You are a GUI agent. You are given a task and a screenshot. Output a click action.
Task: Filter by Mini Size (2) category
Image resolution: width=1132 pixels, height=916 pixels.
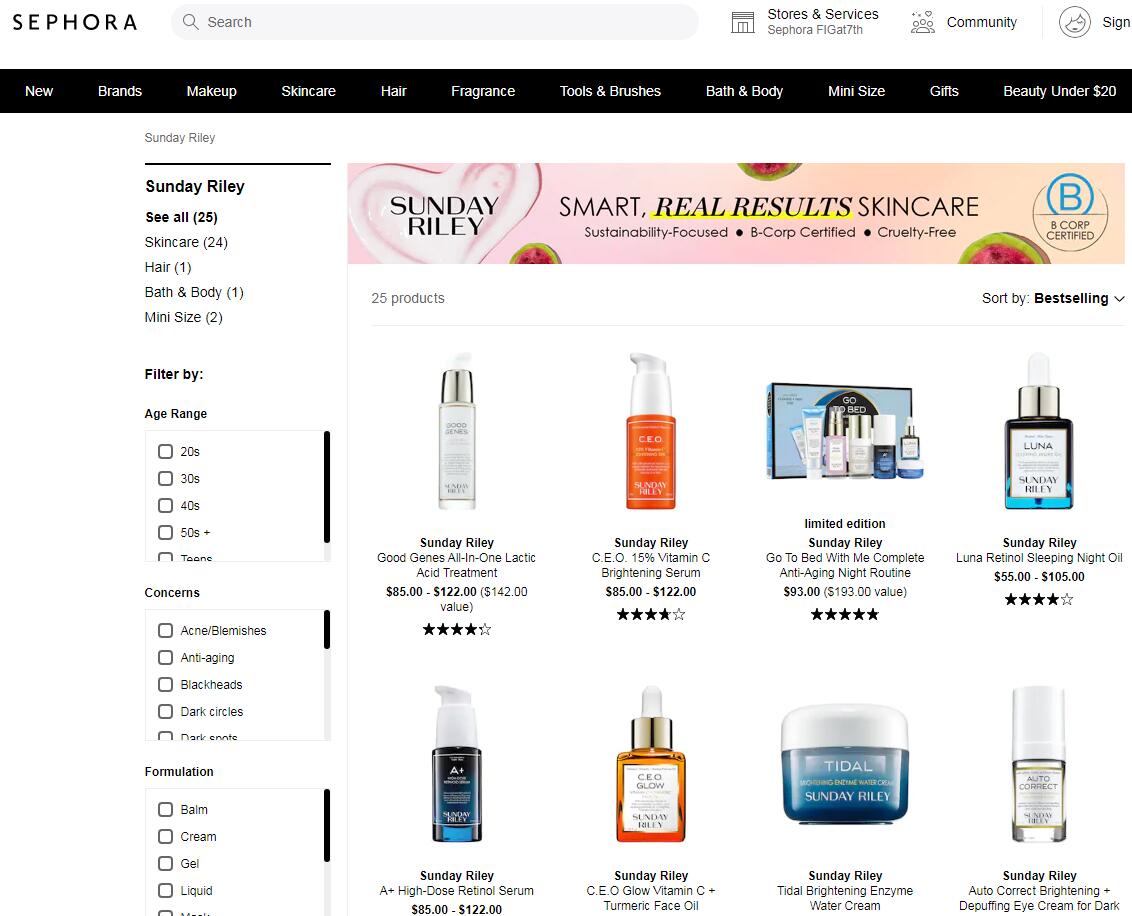[x=184, y=317]
